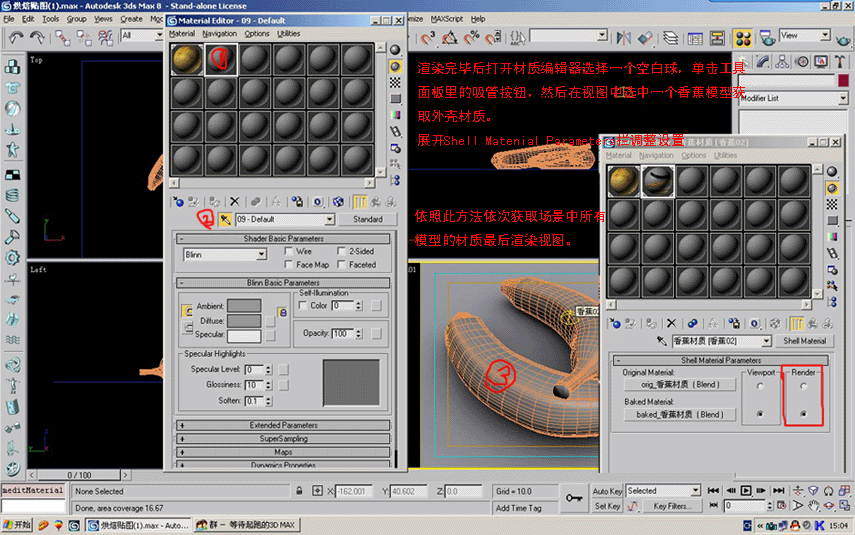Click Go to Start playback button
The height and width of the screenshot is (535, 855).
[713, 490]
